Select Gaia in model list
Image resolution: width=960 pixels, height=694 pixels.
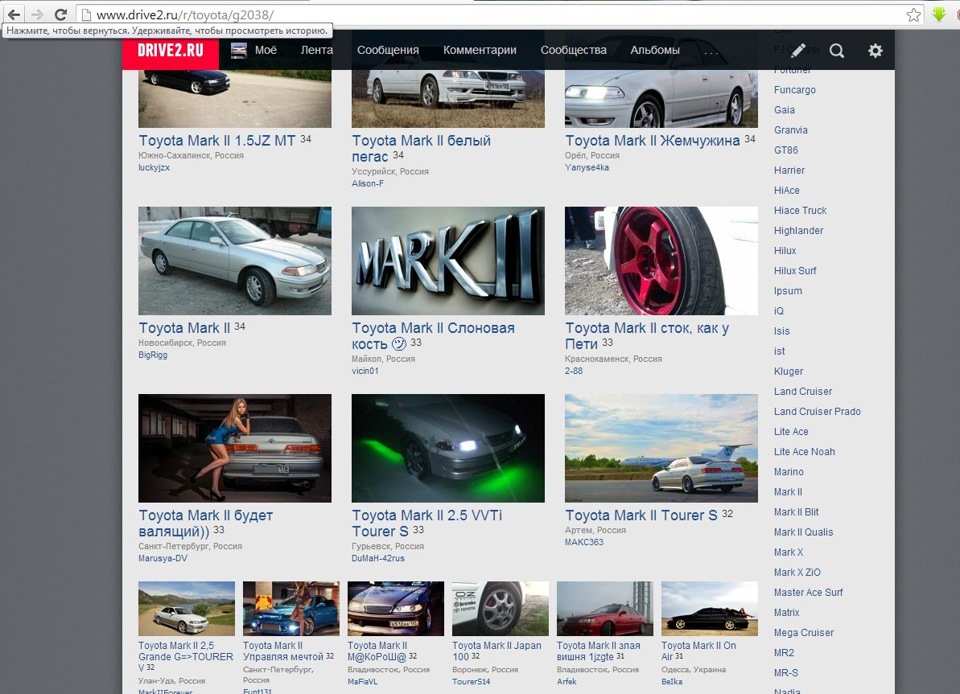point(784,110)
